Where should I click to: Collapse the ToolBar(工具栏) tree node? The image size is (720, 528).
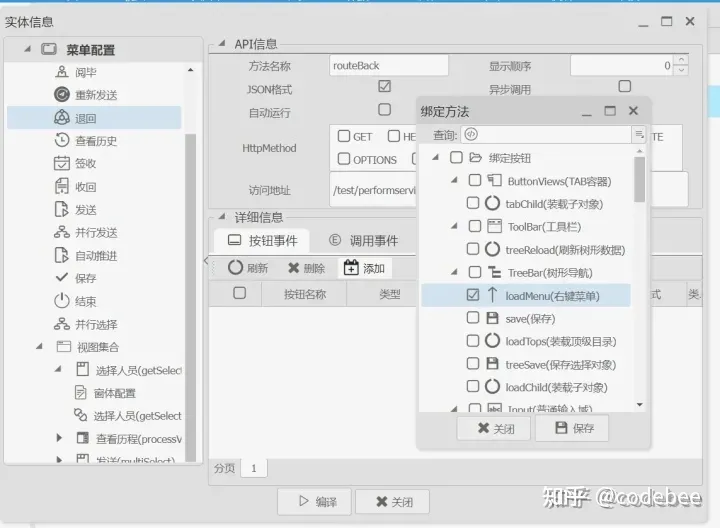[x=454, y=226]
